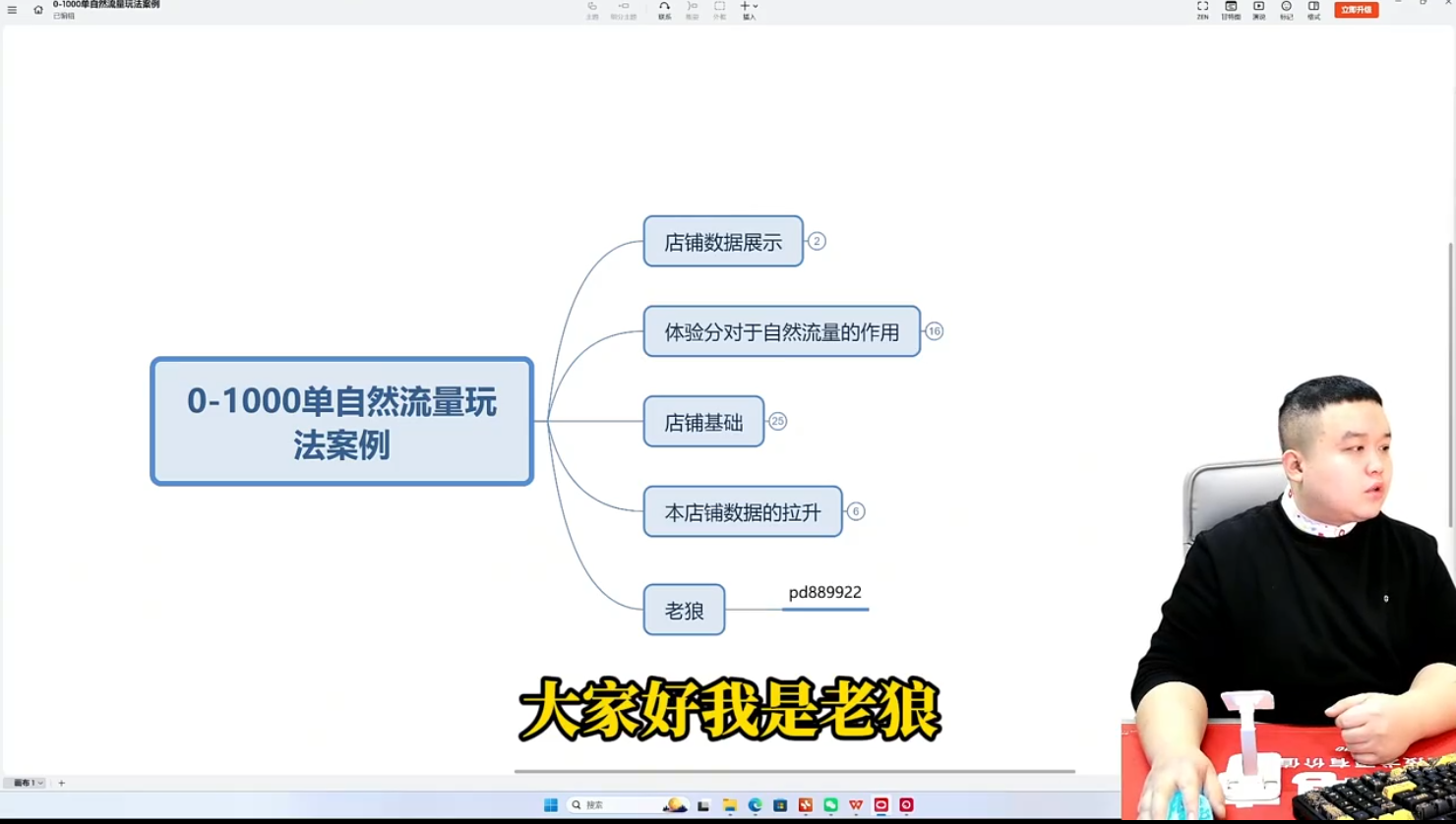The height and width of the screenshot is (824, 1456).
Task: Expand the 本店铺数据的拉升 branch counter
Action: (856, 511)
